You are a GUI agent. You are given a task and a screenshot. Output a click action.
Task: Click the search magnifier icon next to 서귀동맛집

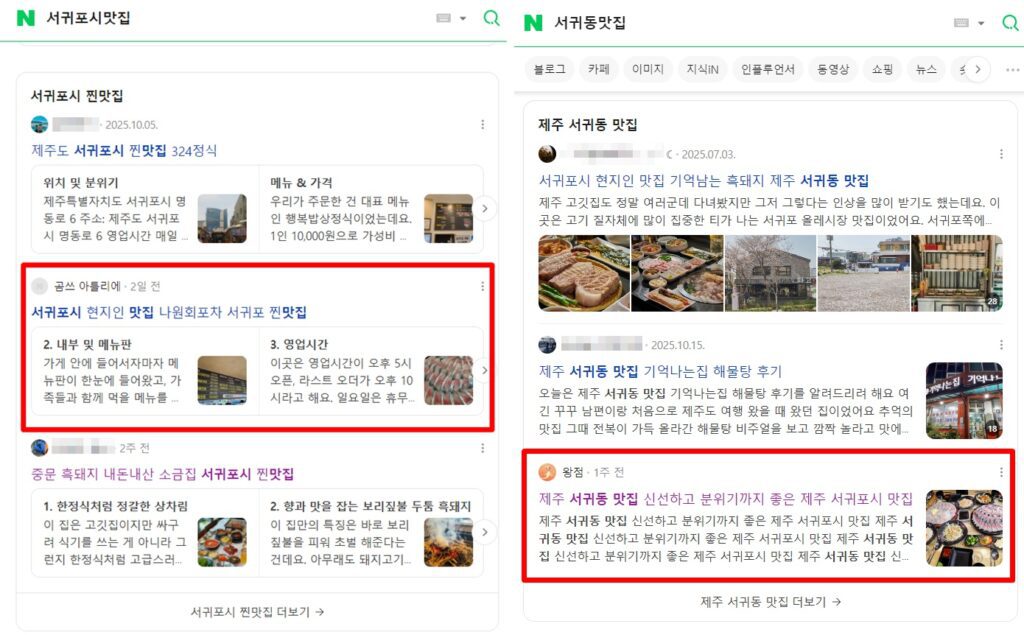(1010, 22)
